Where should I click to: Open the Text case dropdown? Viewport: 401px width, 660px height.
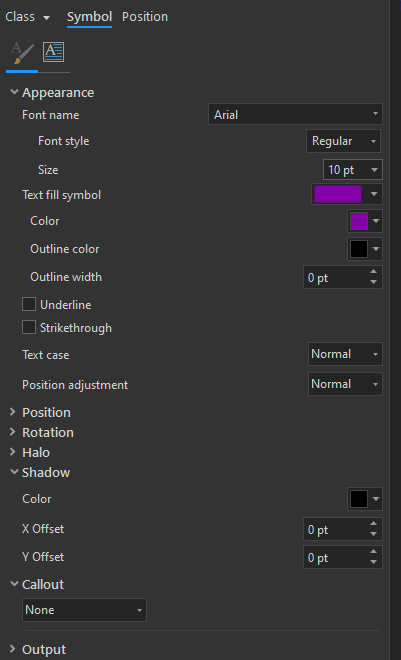(x=345, y=354)
